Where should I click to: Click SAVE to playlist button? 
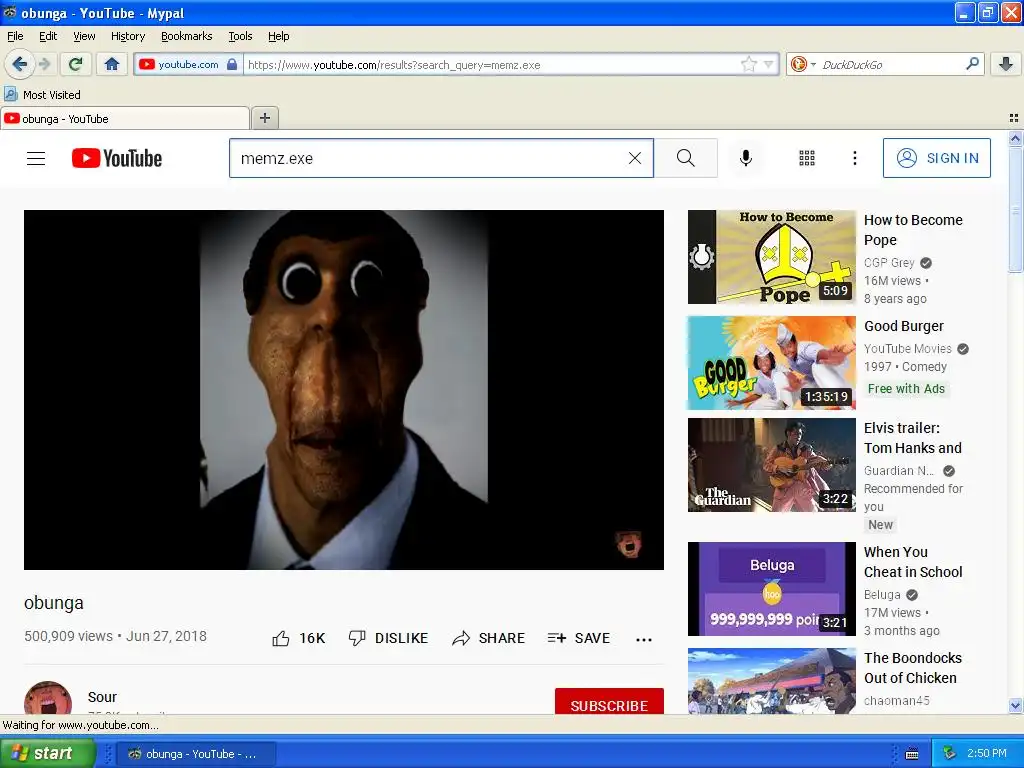click(x=579, y=638)
